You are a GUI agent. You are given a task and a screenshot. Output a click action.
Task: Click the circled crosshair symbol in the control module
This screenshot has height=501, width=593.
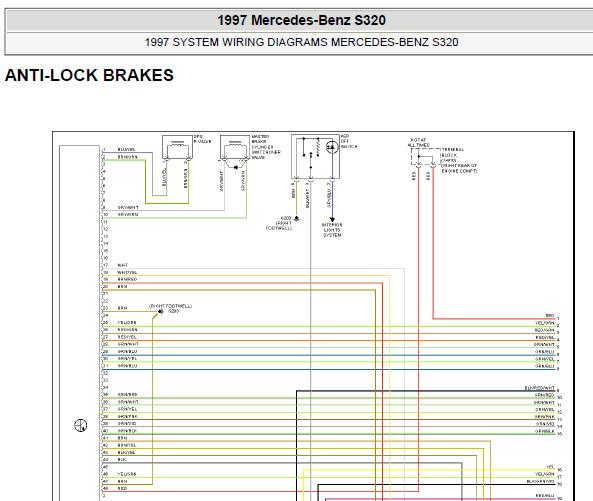(81, 425)
